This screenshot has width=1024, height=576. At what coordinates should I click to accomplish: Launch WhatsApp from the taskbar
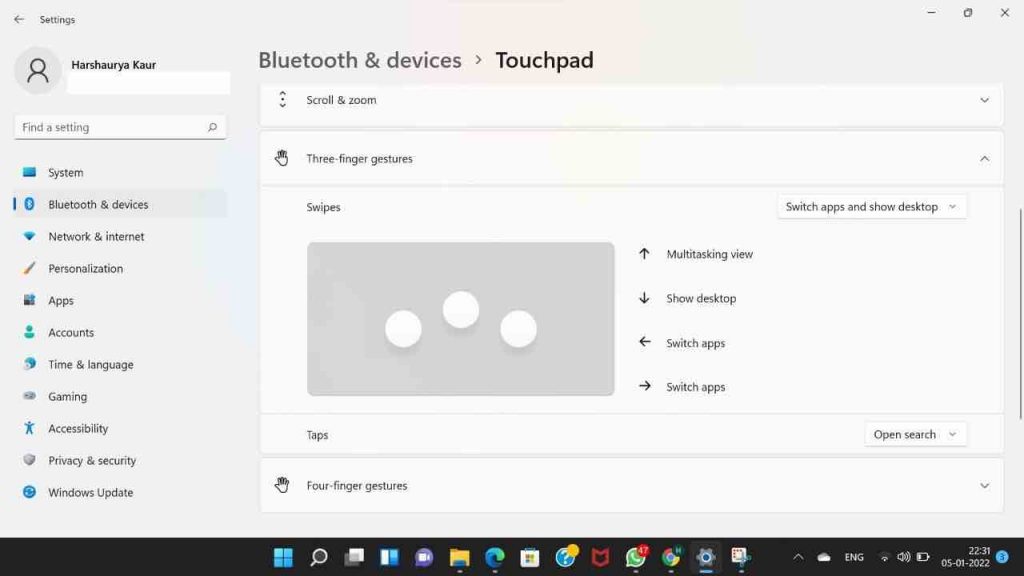click(634, 558)
